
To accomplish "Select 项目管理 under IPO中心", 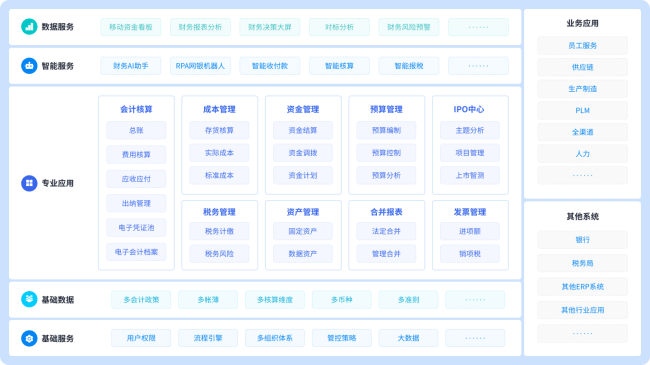I will click(470, 153).
